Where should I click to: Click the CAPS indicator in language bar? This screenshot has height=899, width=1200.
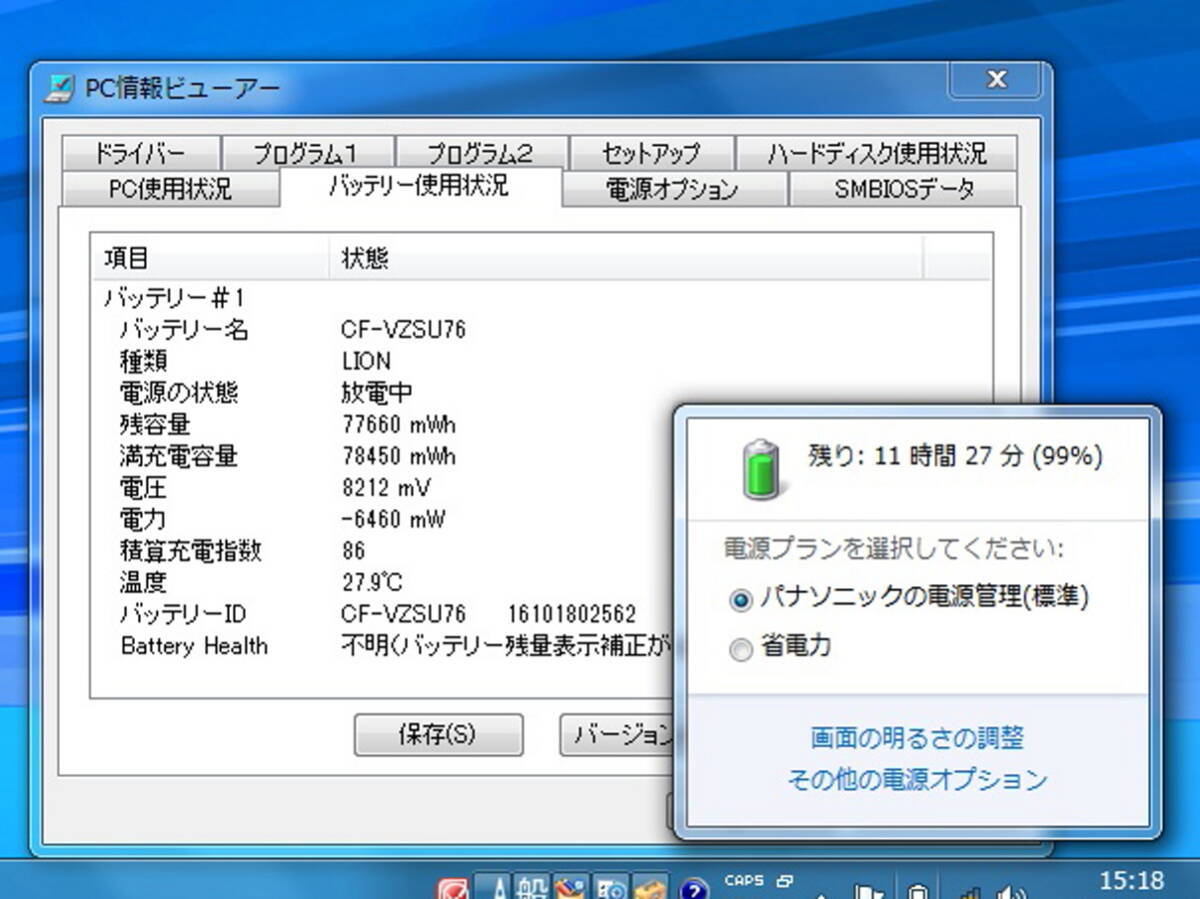(x=744, y=881)
